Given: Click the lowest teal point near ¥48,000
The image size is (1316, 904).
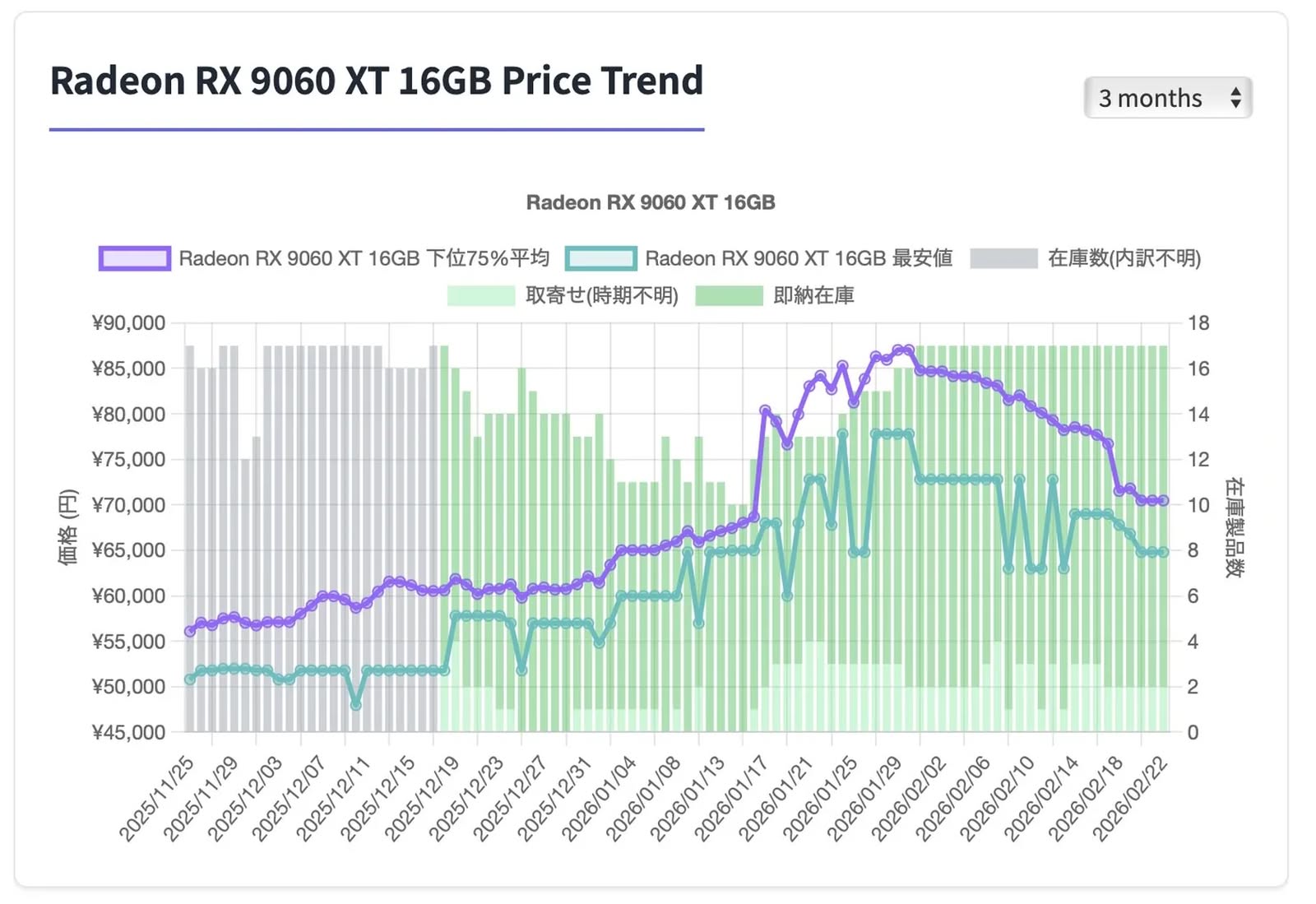Looking at the screenshot, I should point(356,705).
